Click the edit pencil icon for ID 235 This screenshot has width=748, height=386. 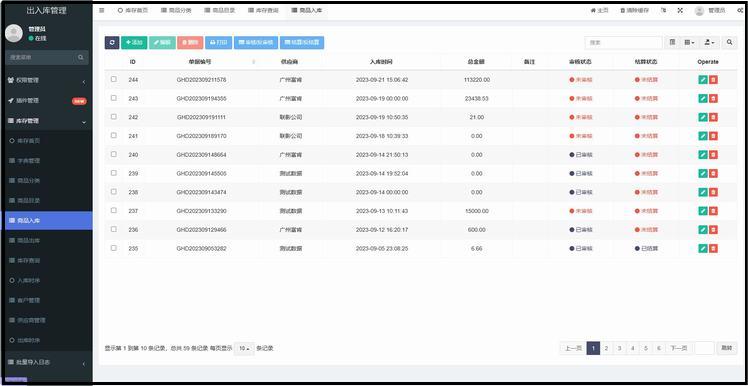pos(703,248)
